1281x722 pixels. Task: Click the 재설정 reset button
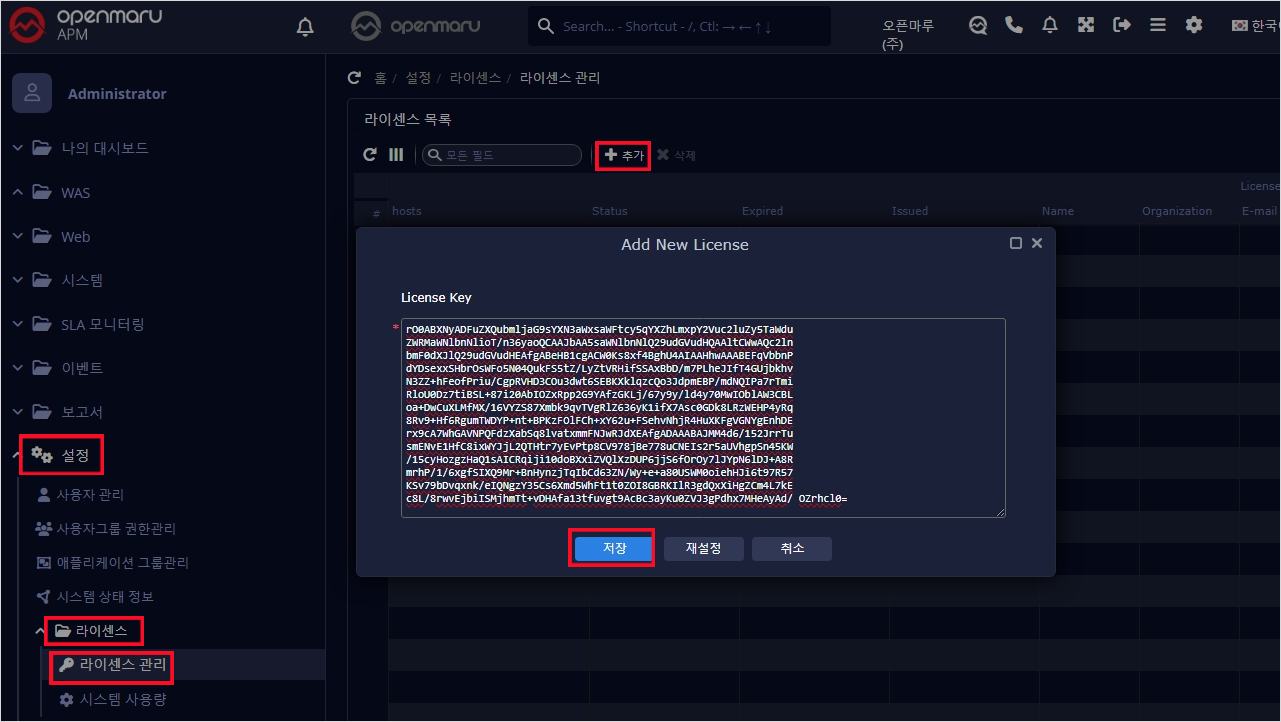pos(703,548)
